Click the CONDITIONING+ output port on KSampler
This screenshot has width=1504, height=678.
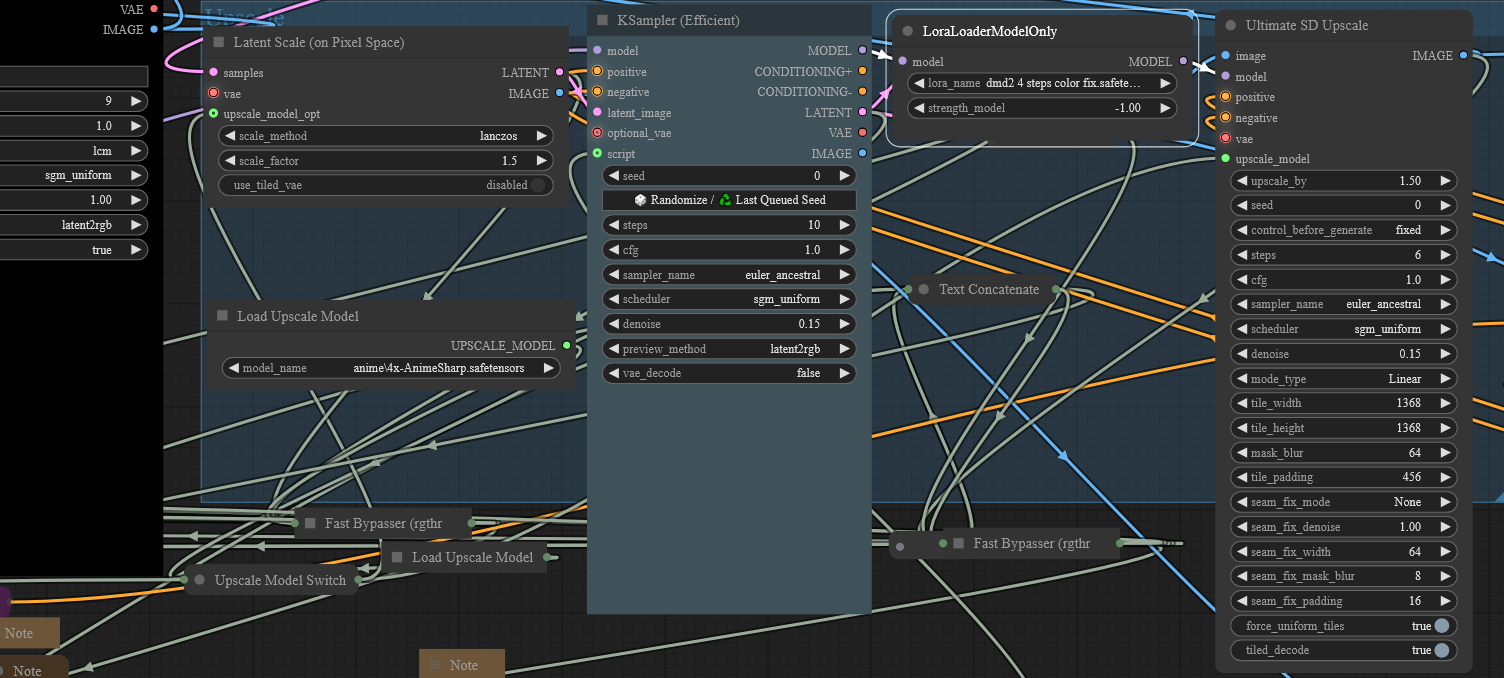[x=863, y=72]
